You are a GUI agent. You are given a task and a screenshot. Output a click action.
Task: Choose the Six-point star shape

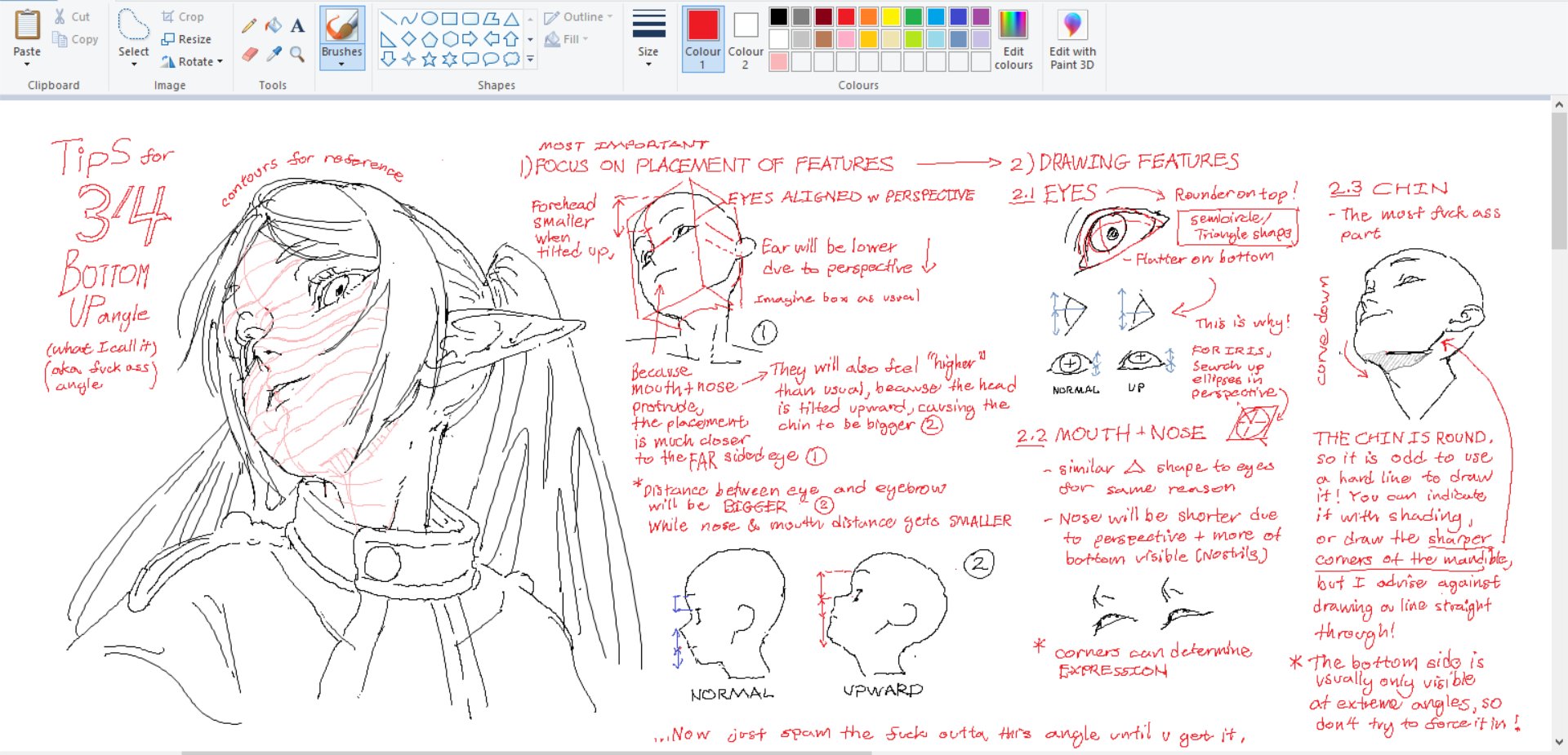(x=450, y=59)
